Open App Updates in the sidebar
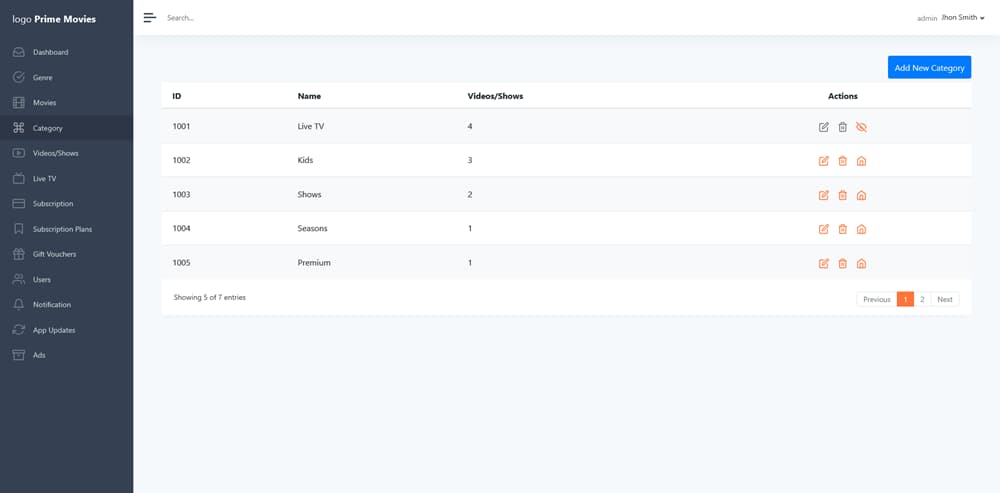The width and height of the screenshot is (1000, 493). tap(66, 330)
